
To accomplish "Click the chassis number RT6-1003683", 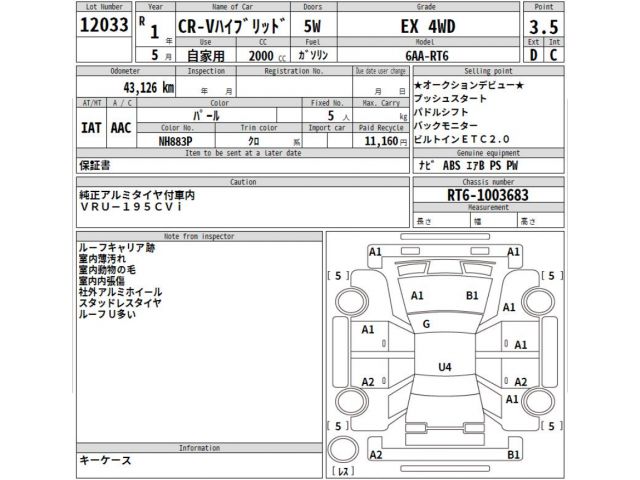I will tap(488, 195).
